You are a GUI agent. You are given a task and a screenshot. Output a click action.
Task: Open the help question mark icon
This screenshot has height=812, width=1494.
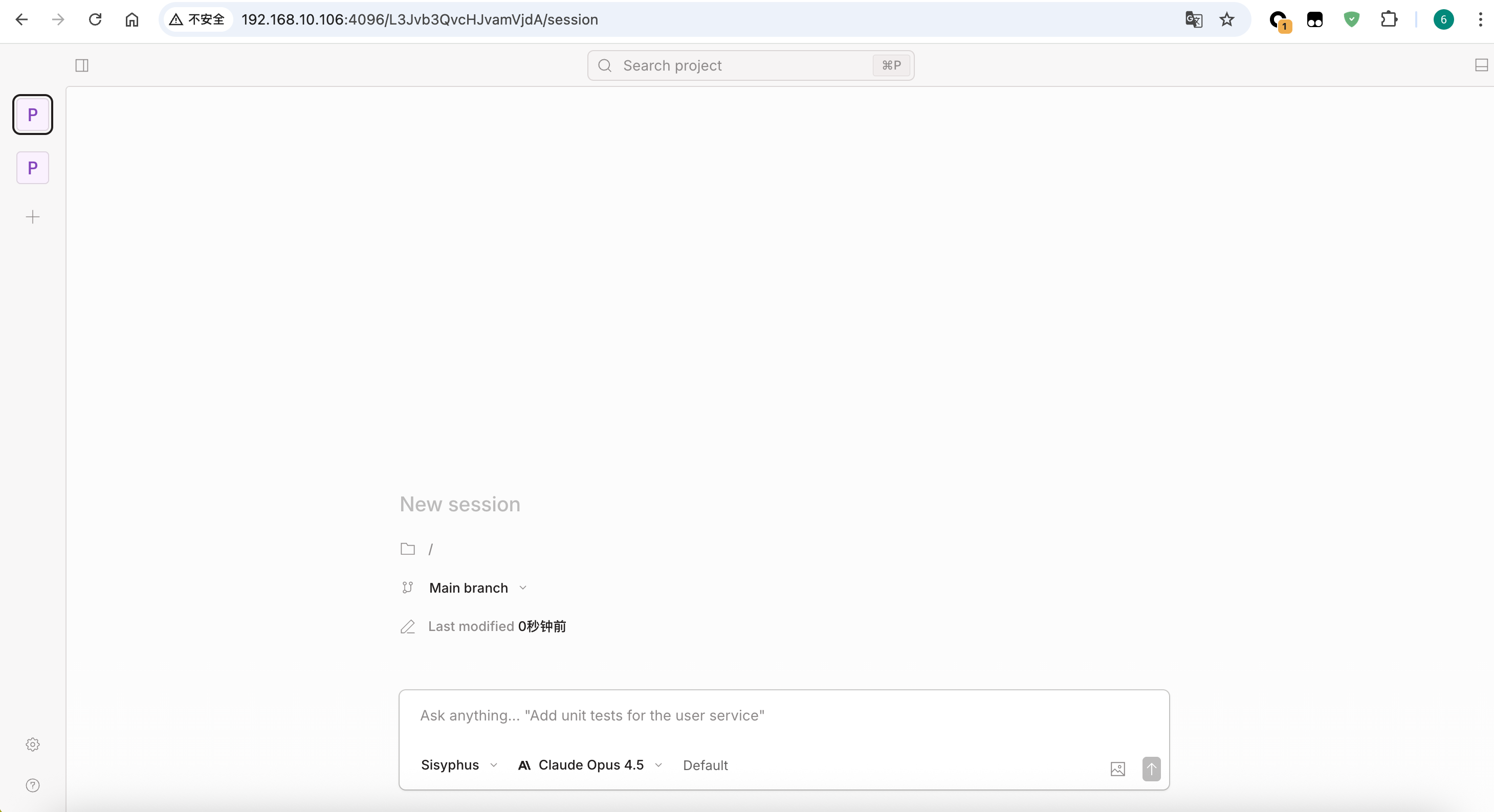(x=32, y=785)
